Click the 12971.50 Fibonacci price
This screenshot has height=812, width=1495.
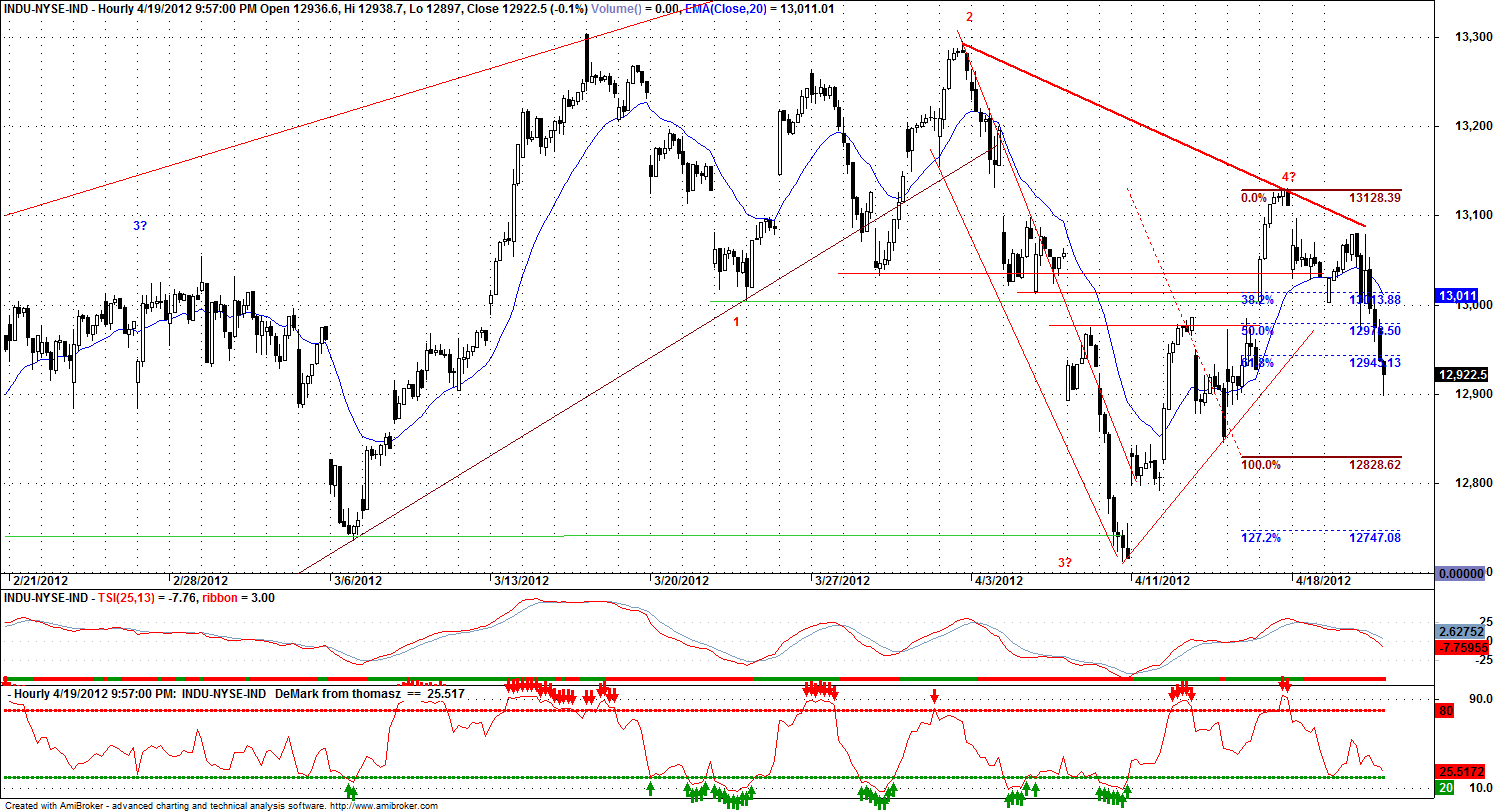1374,331
